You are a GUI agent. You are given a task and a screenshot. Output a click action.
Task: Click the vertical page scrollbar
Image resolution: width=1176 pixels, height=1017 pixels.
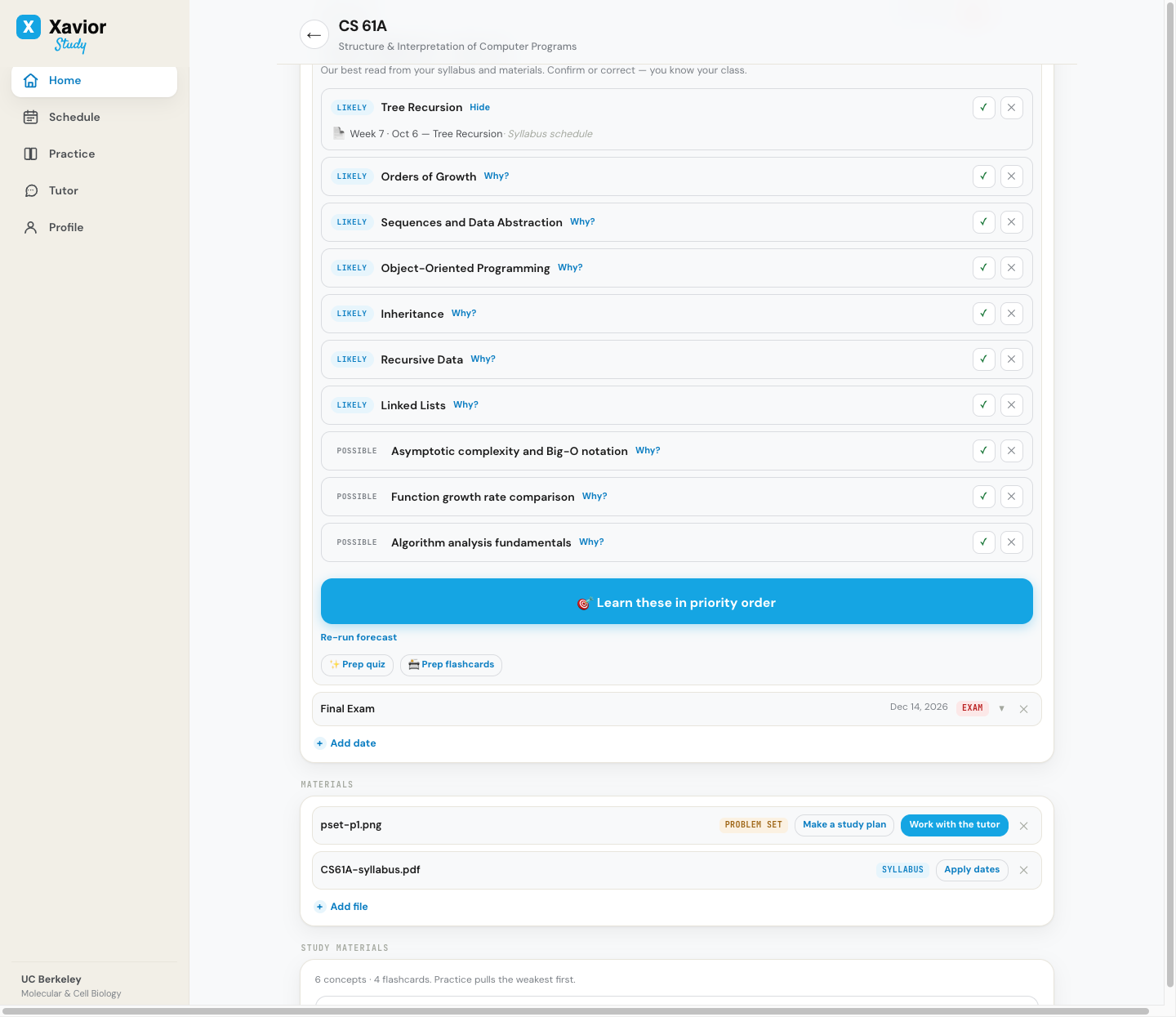[x=1169, y=495]
